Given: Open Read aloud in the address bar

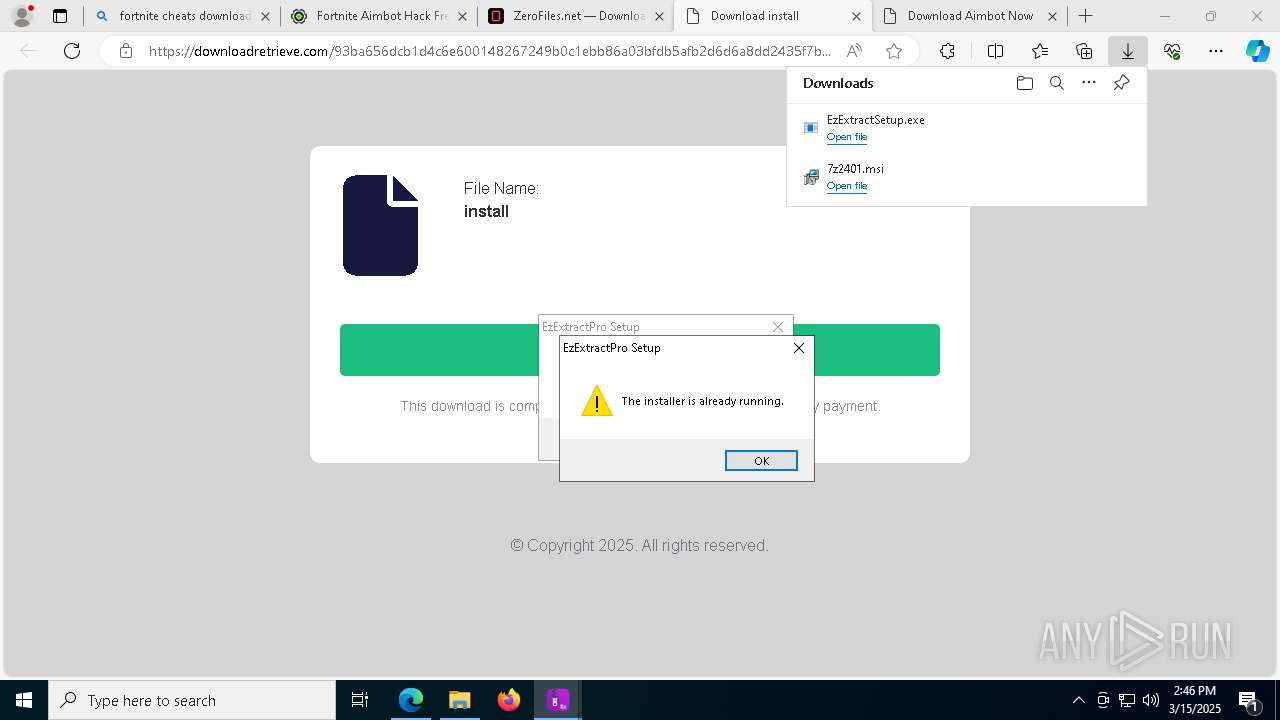Looking at the screenshot, I should coord(854,51).
